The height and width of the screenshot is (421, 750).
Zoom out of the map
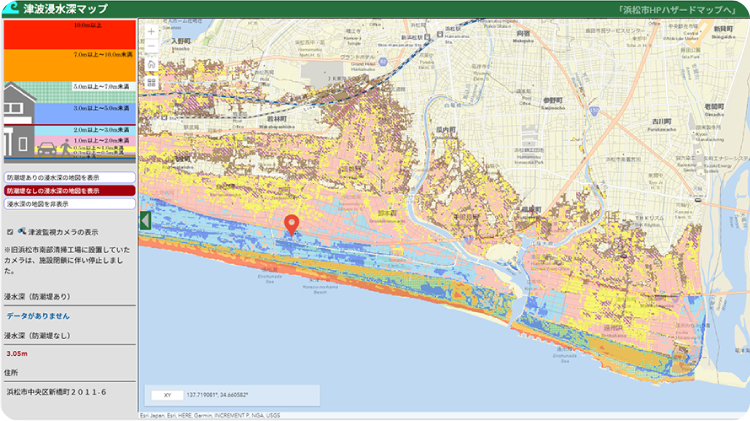coord(151,47)
